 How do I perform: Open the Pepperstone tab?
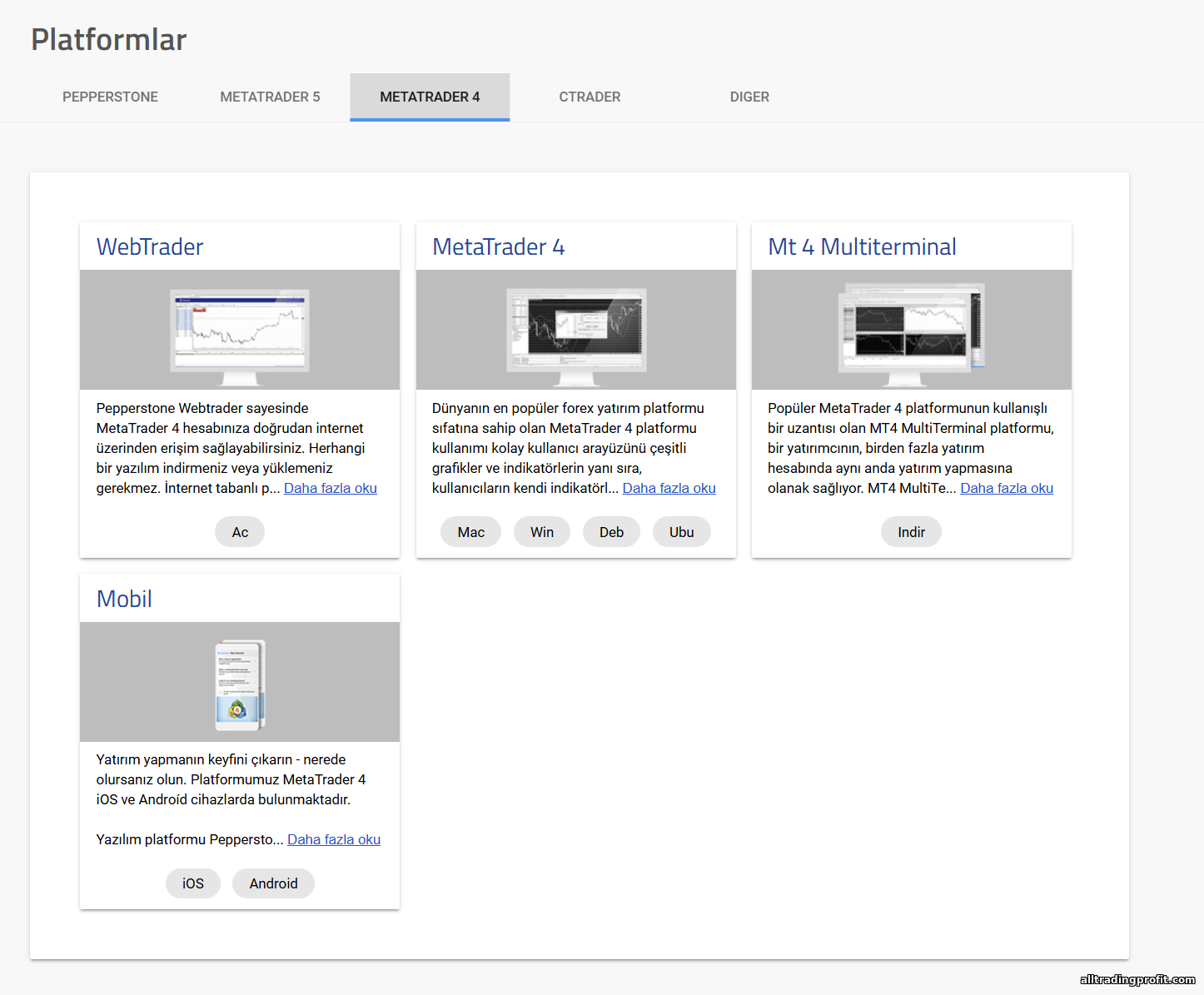110,97
